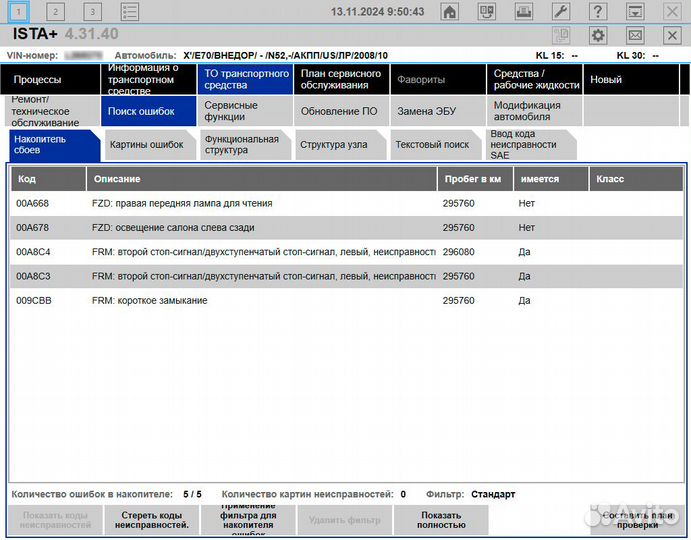Open help question mark icon
The height and width of the screenshot is (540, 691).
point(598,11)
